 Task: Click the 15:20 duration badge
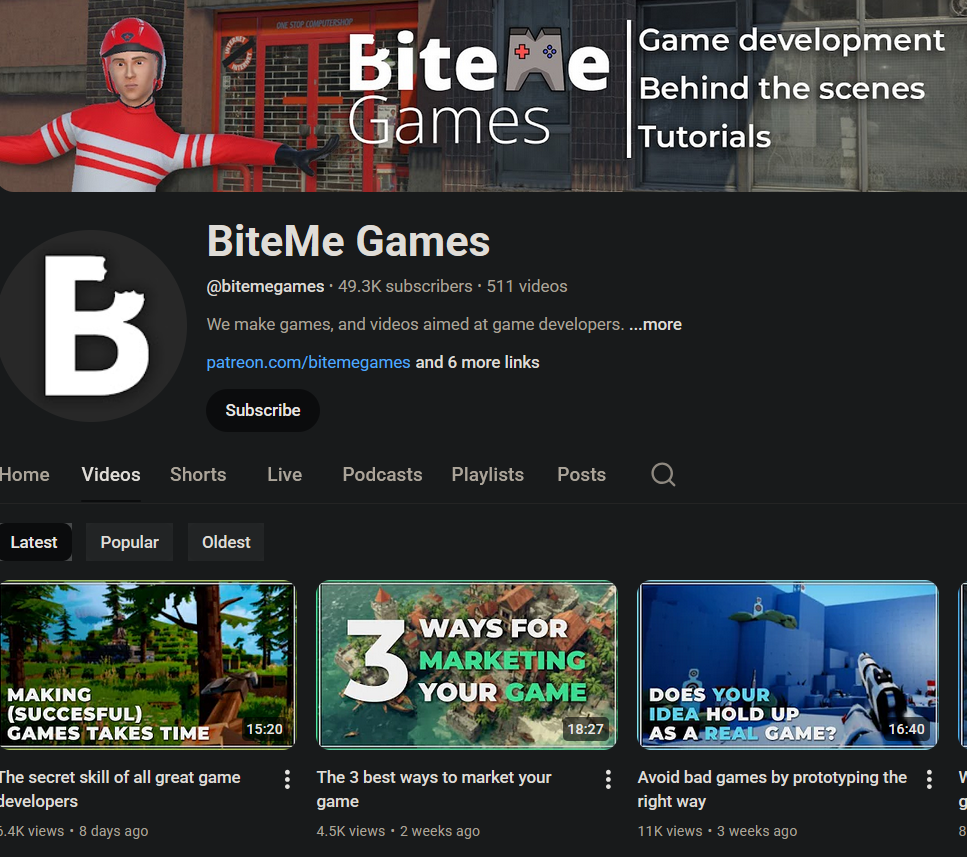pos(265,729)
